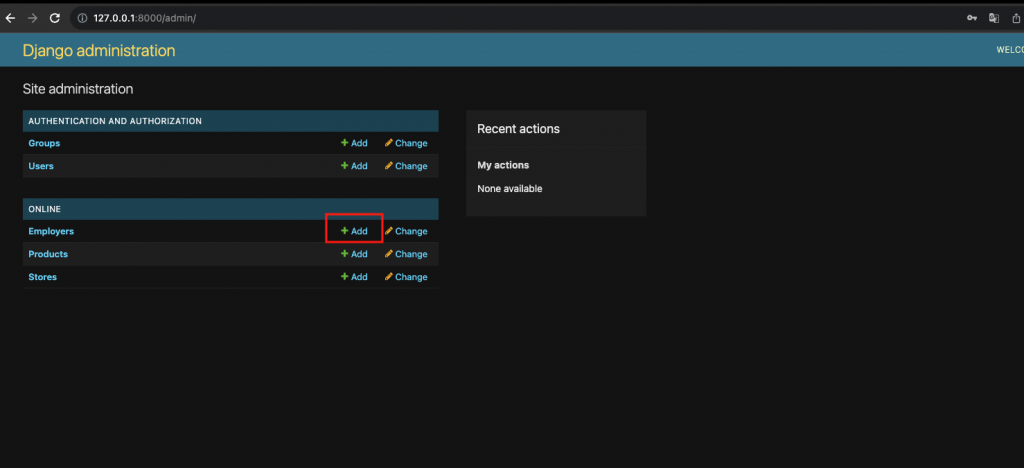Click Change for Products

(406, 255)
